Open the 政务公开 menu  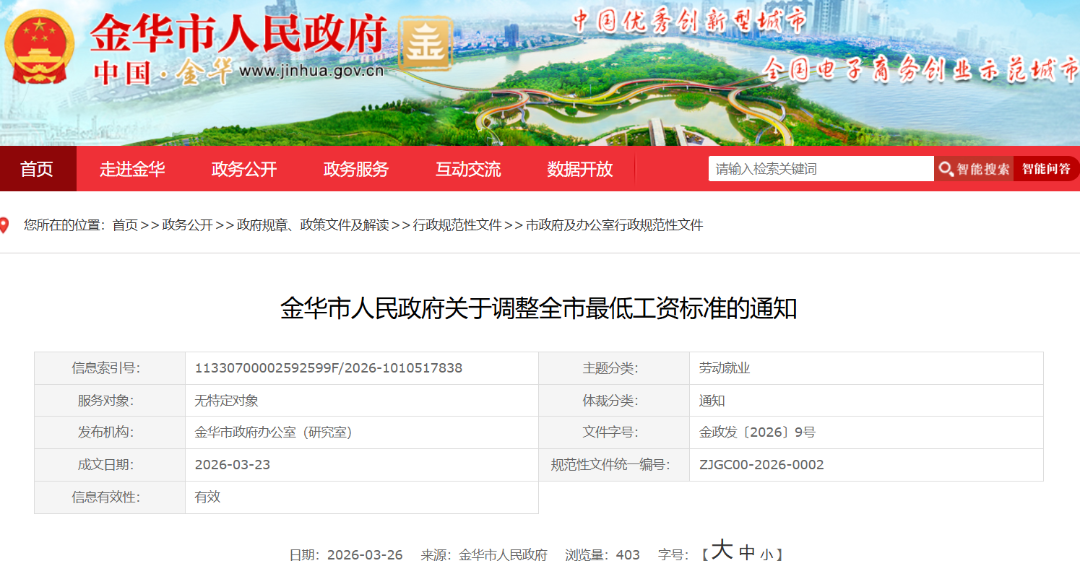click(x=244, y=169)
